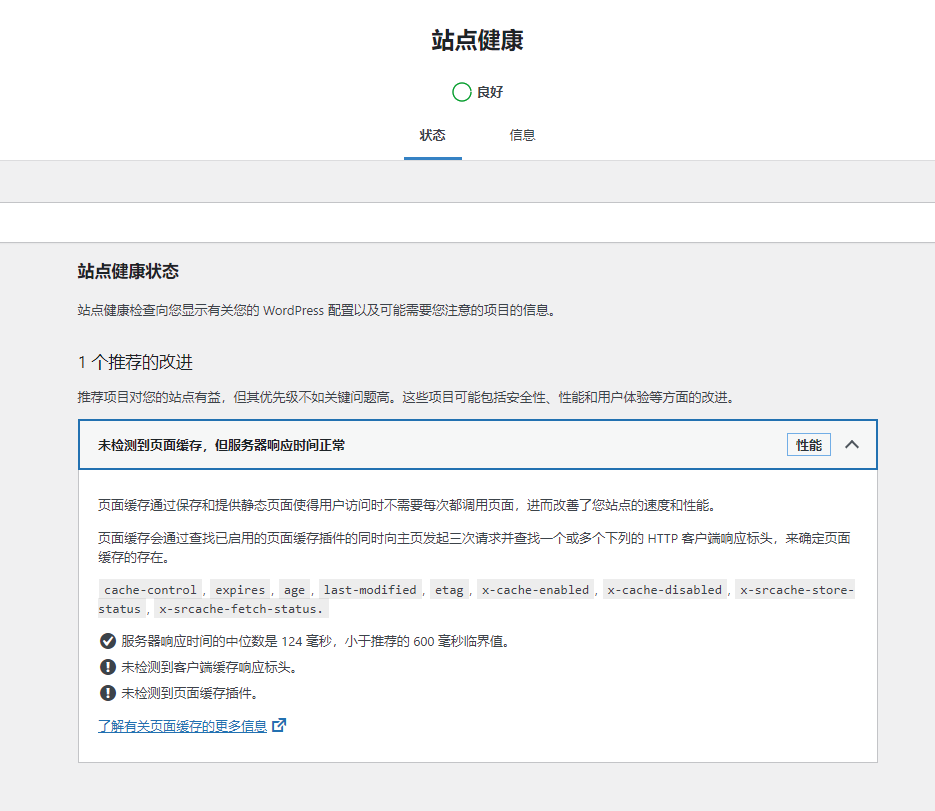The height and width of the screenshot is (811, 935).
Task: Click the 良好 status label
Action: tap(490, 92)
